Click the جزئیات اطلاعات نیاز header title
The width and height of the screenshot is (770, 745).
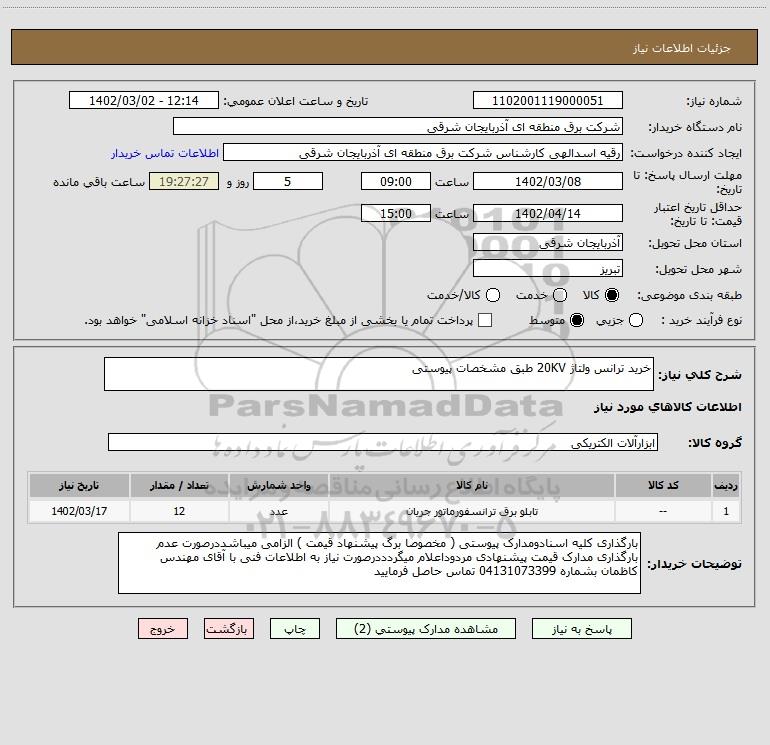coord(682,48)
